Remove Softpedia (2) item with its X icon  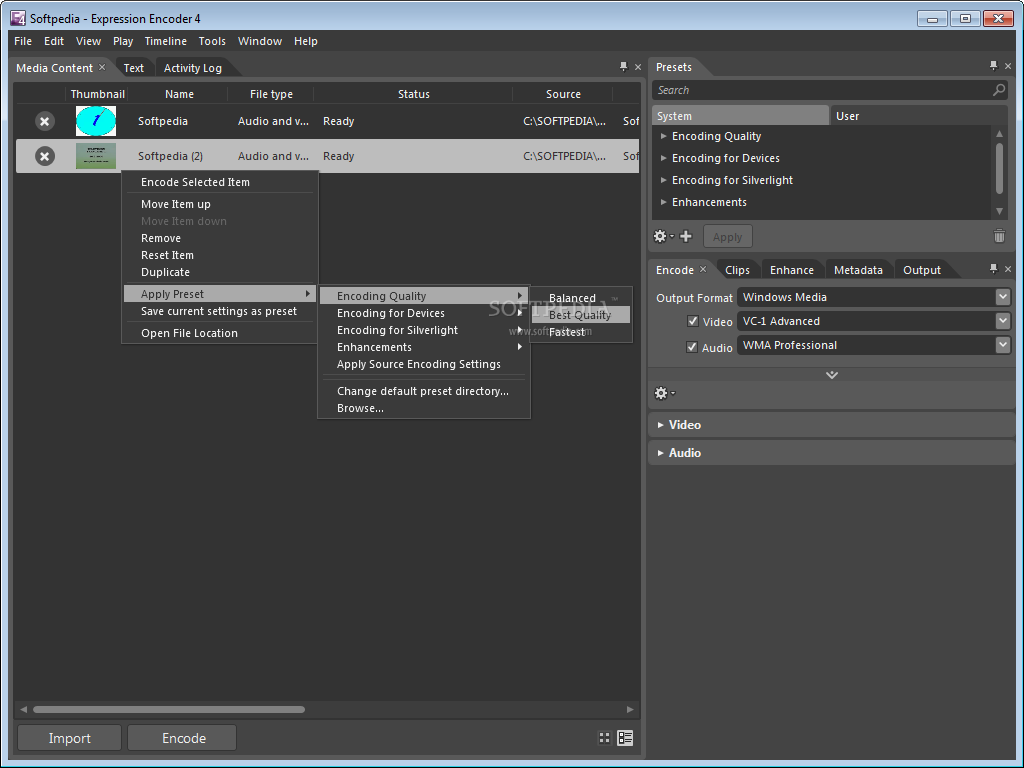(44, 157)
